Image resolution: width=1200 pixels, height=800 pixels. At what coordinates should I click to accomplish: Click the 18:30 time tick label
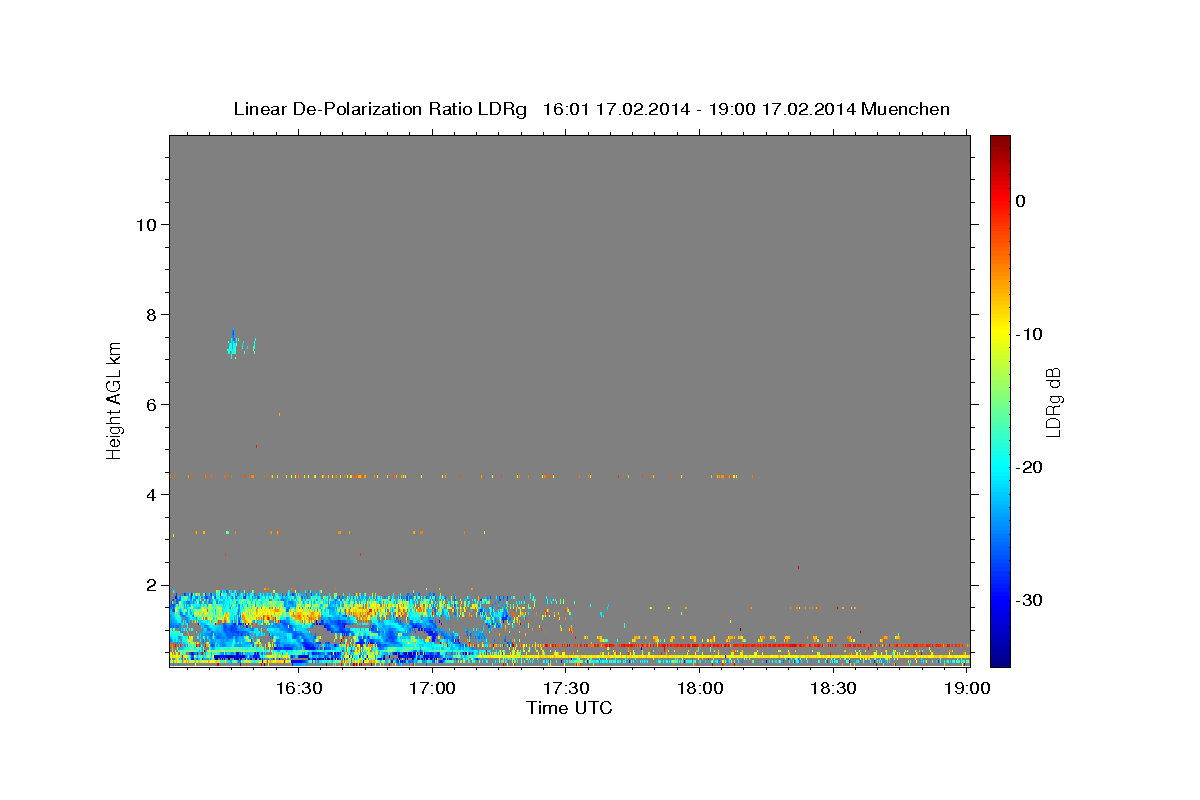click(833, 688)
